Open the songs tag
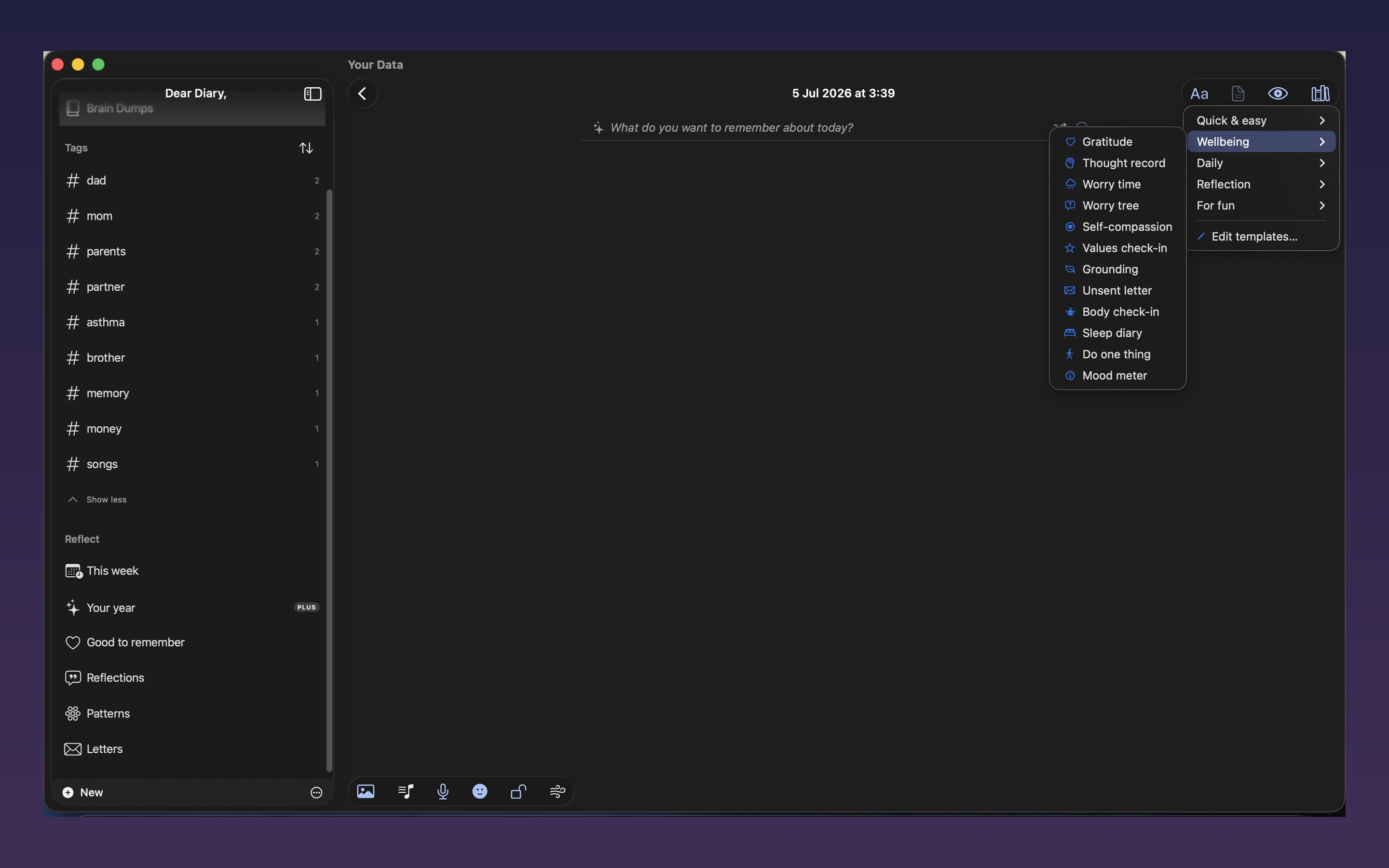 point(191,464)
